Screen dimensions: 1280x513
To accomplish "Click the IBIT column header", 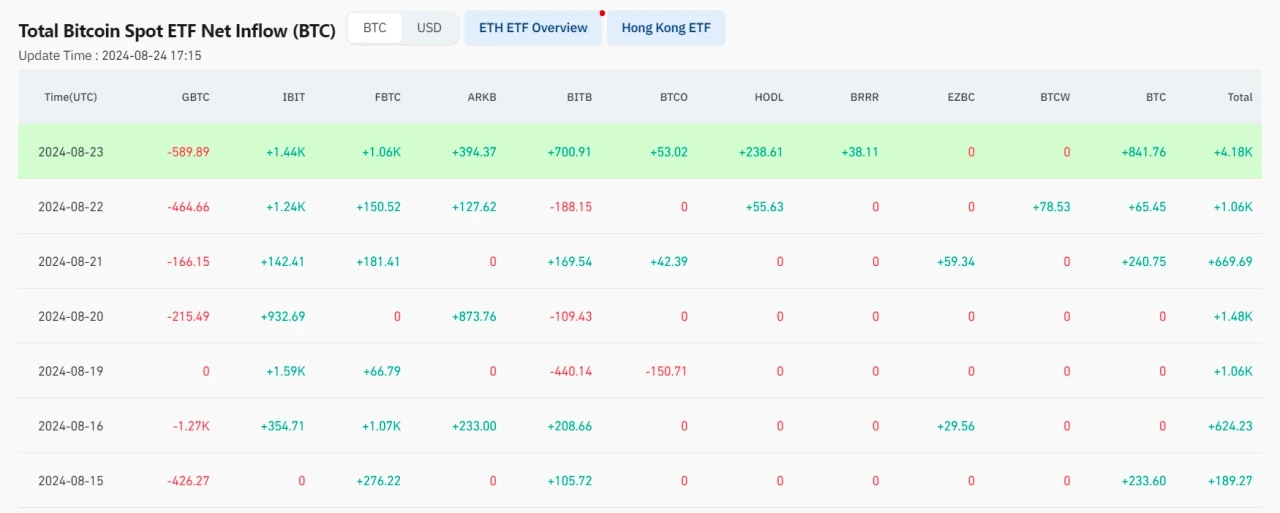I will [x=293, y=97].
